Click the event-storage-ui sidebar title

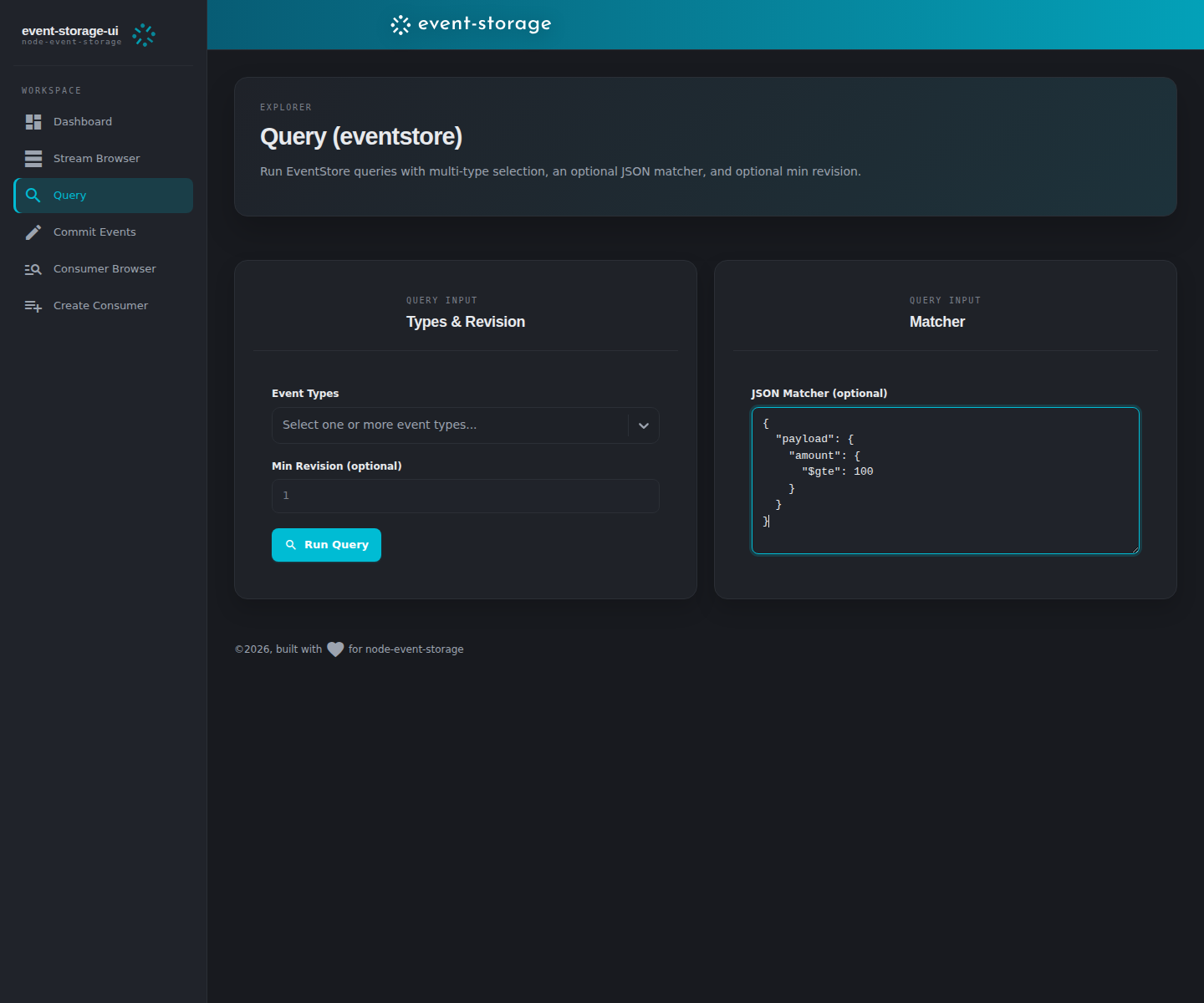(x=70, y=31)
